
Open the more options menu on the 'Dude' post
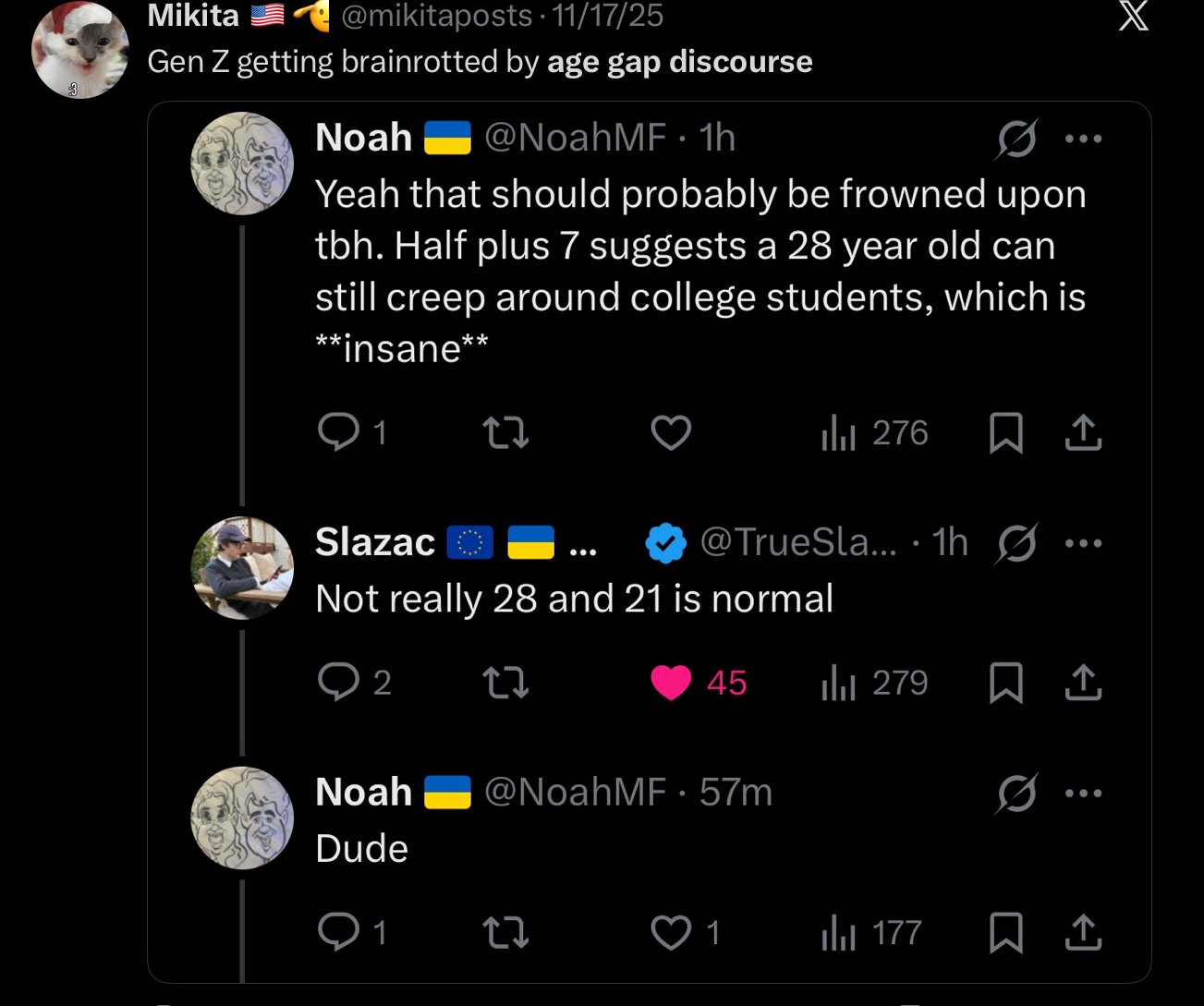tap(1084, 793)
